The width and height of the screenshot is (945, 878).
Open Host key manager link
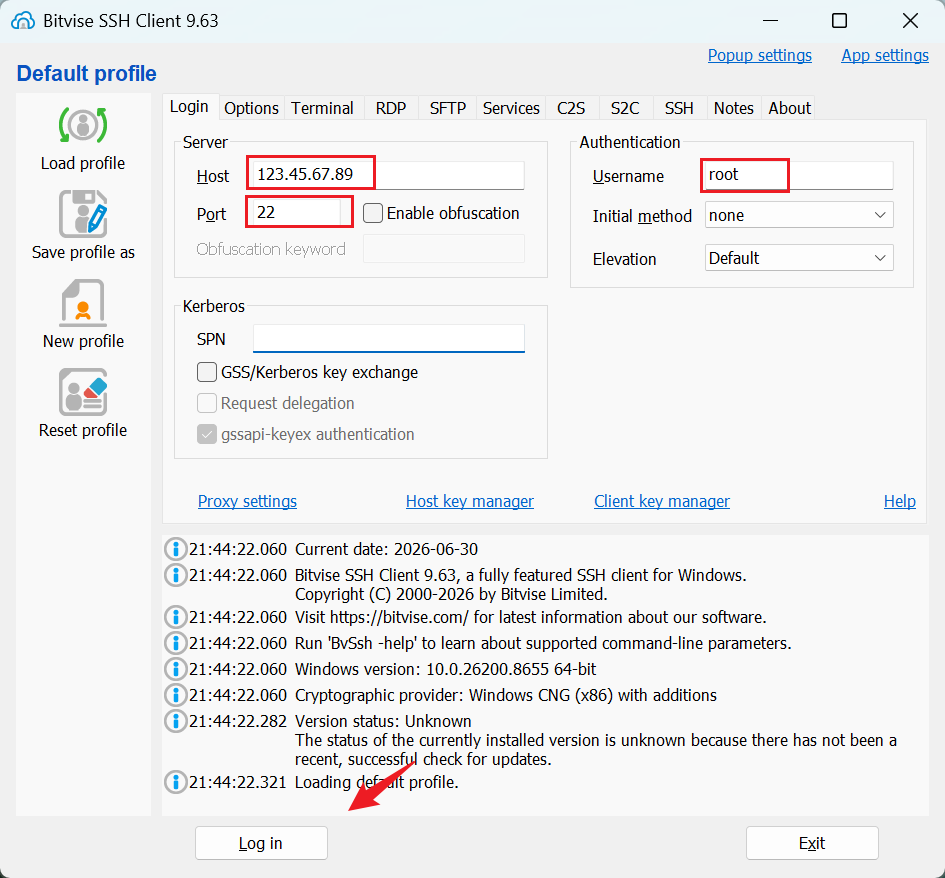(x=469, y=501)
